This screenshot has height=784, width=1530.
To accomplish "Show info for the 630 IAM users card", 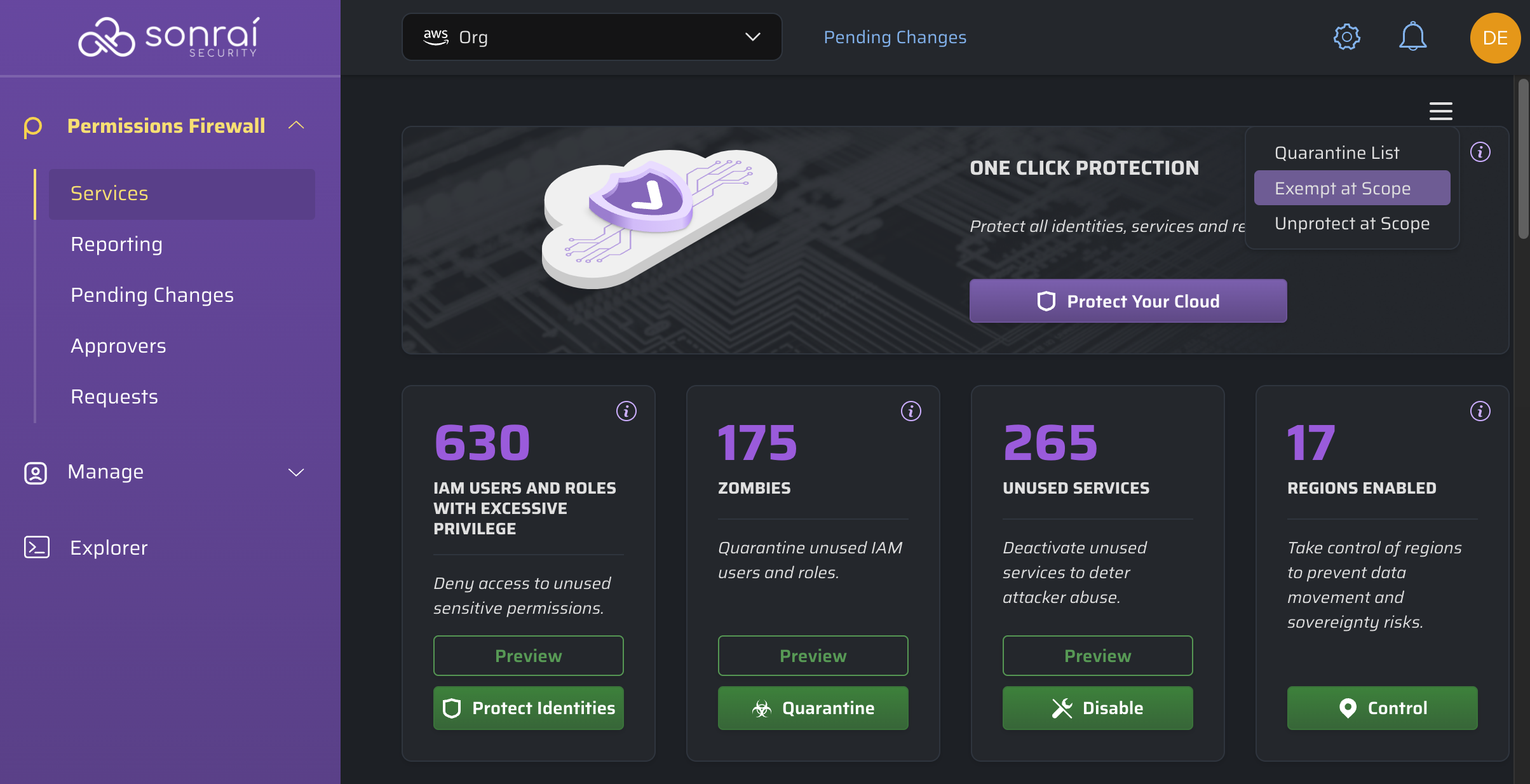I will tap(626, 411).
